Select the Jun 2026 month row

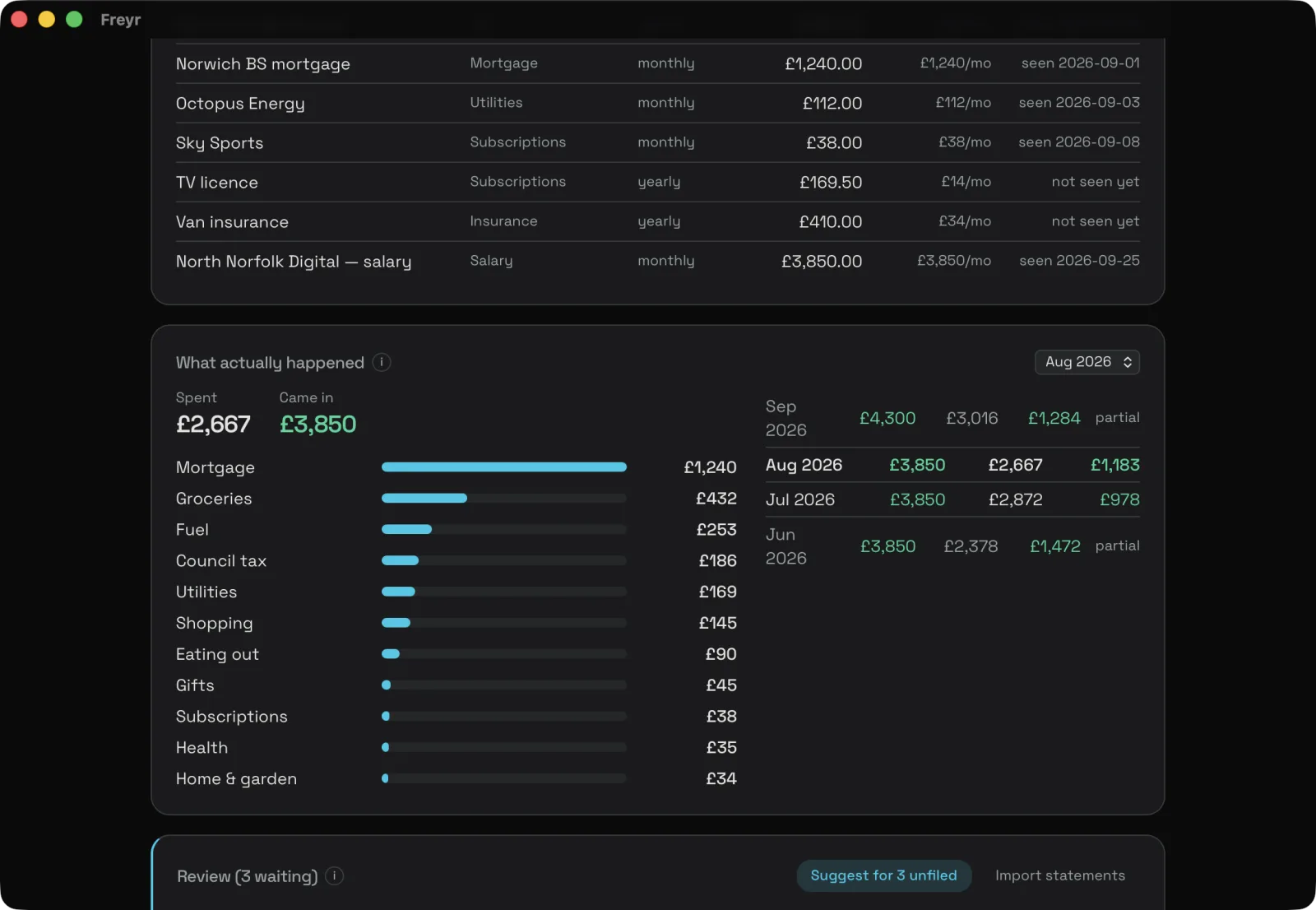click(x=952, y=546)
